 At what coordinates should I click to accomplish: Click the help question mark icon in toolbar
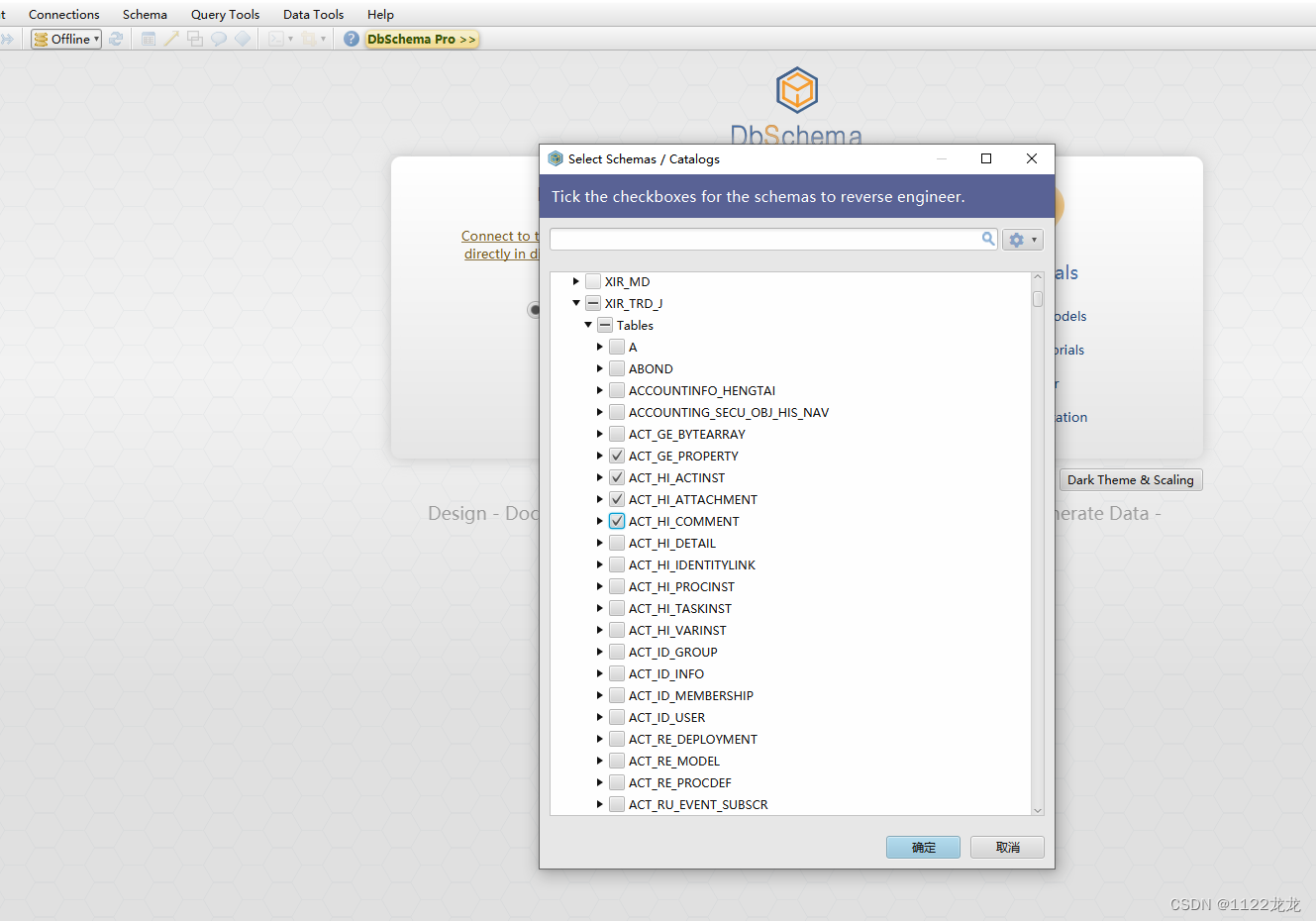coord(352,39)
